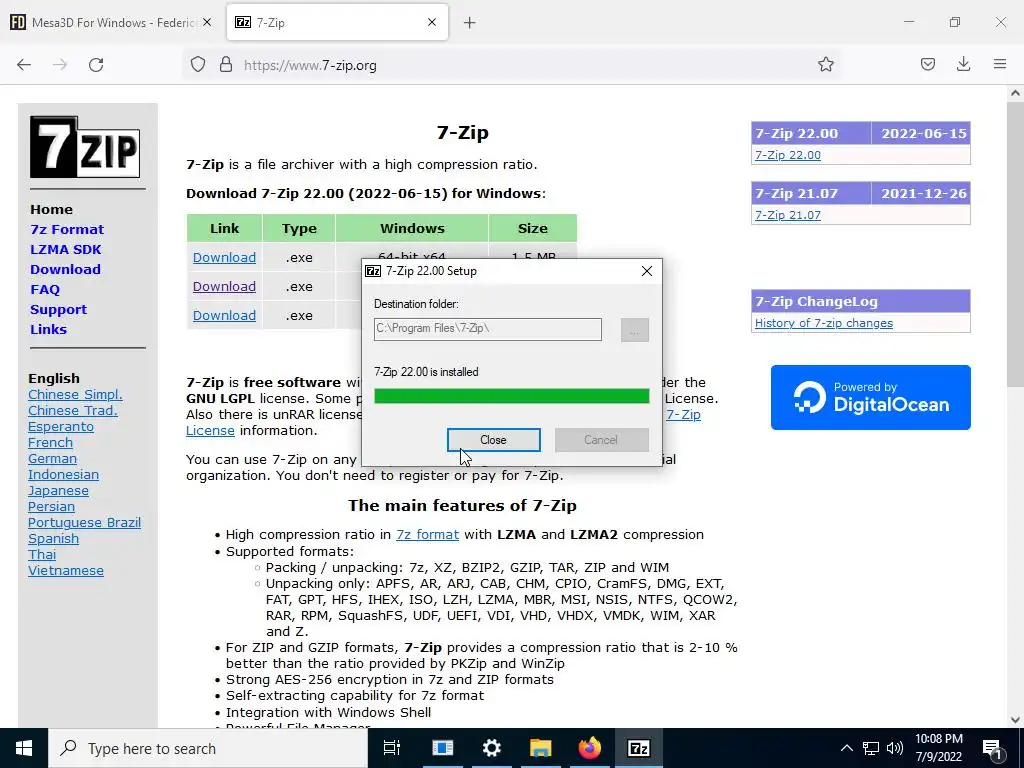Open the Links sidebar item

[x=48, y=329]
